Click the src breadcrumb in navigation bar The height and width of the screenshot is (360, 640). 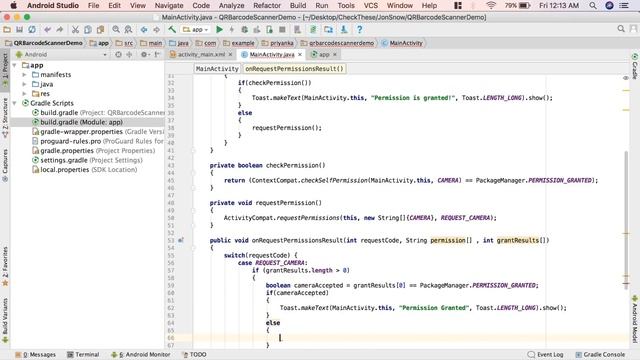(124, 43)
